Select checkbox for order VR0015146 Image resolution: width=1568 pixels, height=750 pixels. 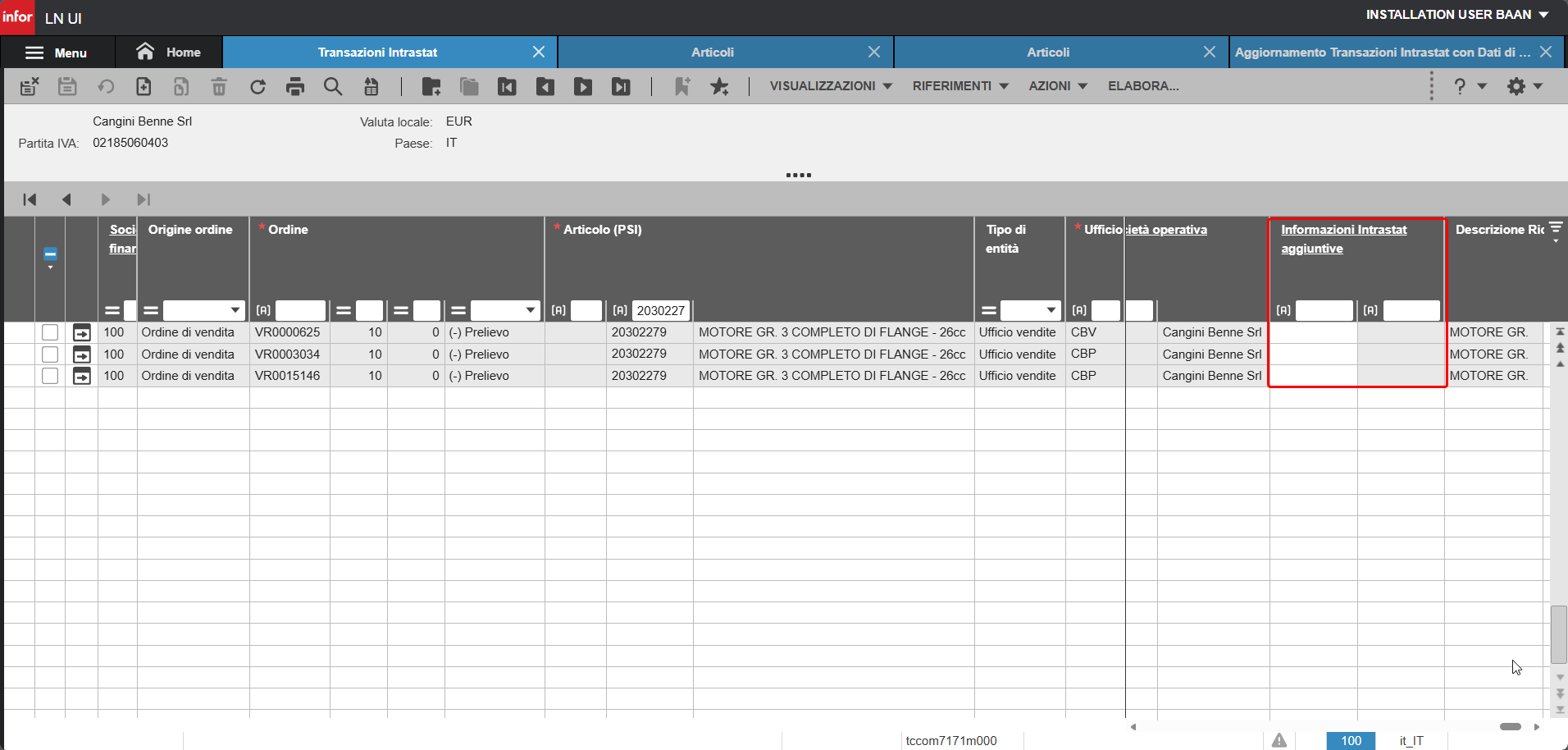coord(50,376)
